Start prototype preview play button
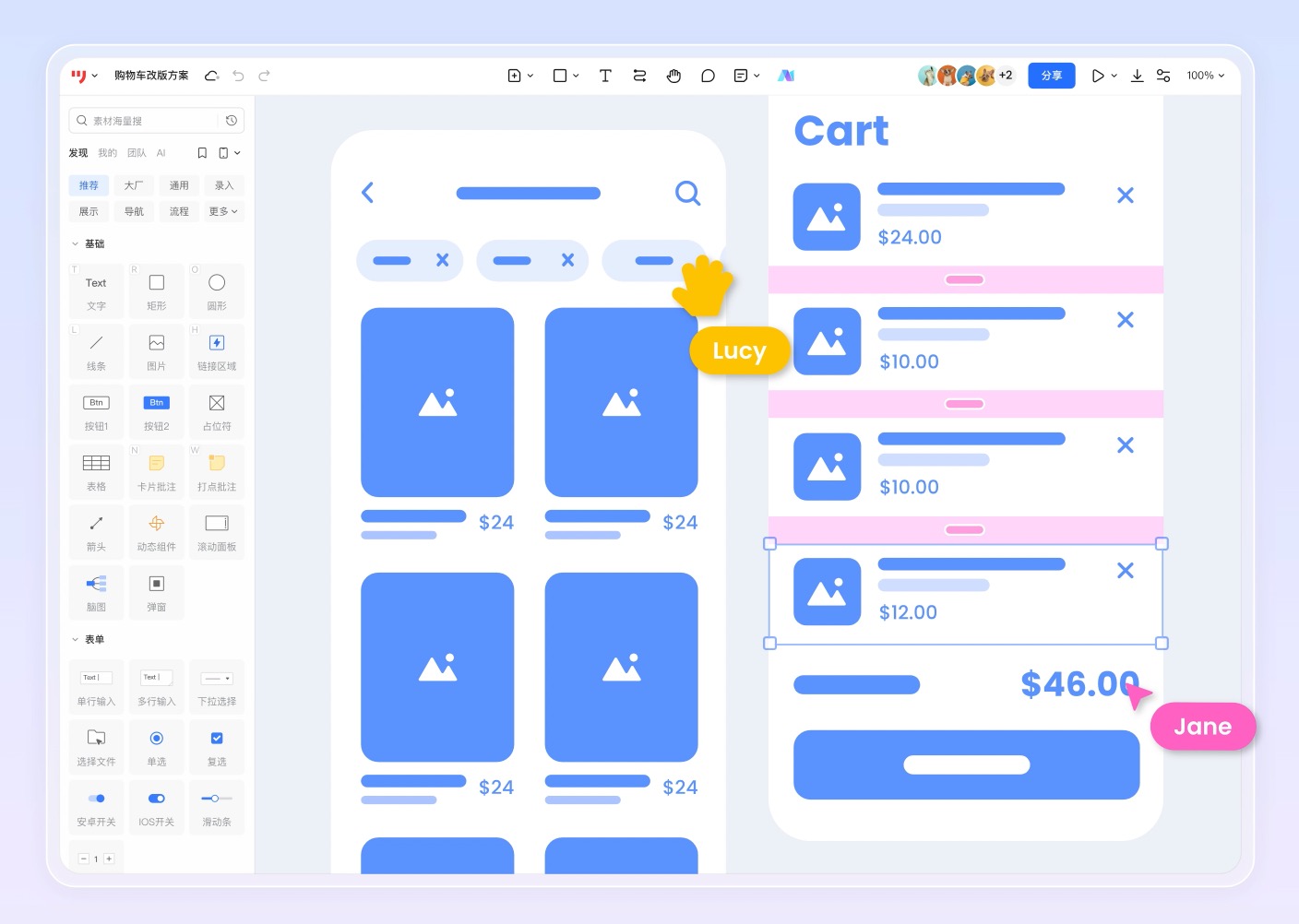 pyautogui.click(x=1098, y=76)
